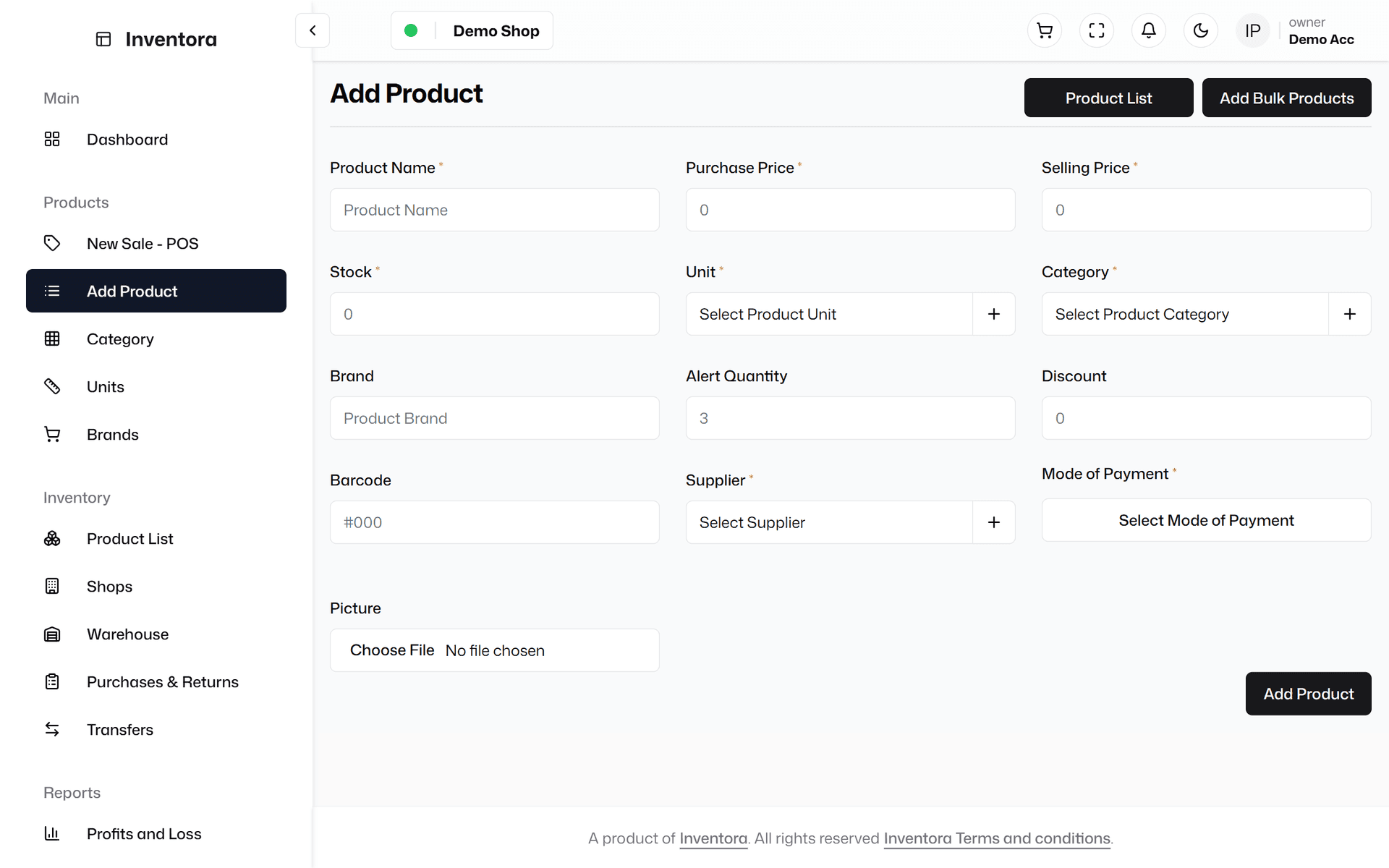Click the Add Product page heading
The width and height of the screenshot is (1389, 868).
click(407, 93)
